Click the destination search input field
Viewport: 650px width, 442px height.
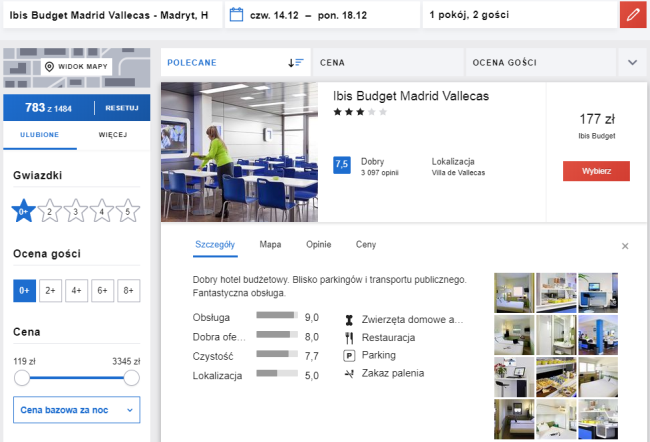pyautogui.click(x=112, y=15)
